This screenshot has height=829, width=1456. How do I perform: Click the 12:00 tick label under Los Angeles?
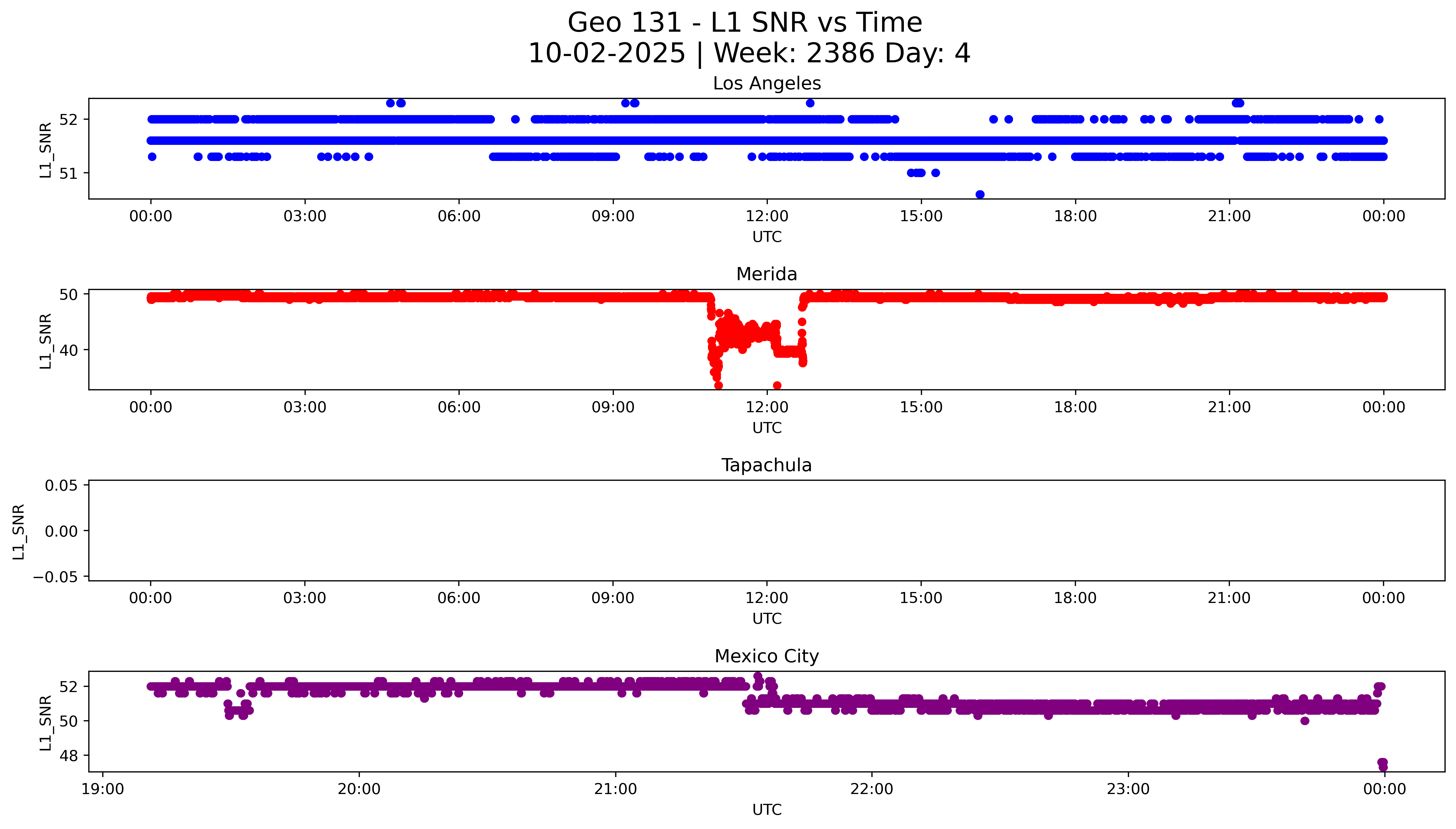point(766,216)
